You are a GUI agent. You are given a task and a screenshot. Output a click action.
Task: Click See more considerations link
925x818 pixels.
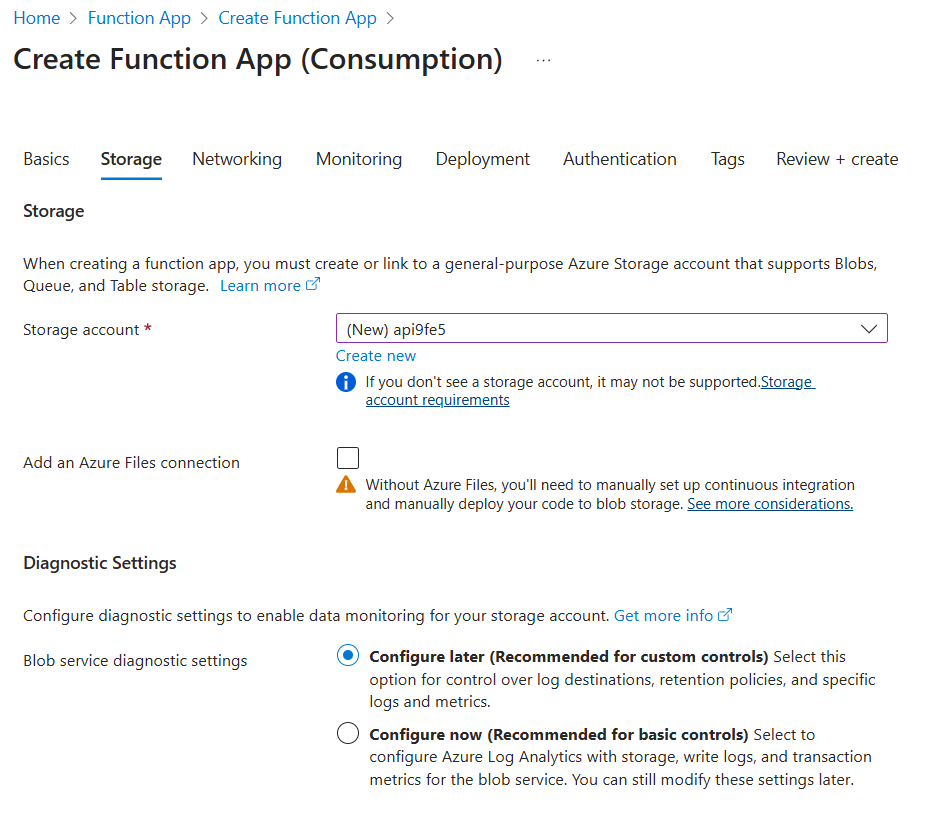pos(769,503)
